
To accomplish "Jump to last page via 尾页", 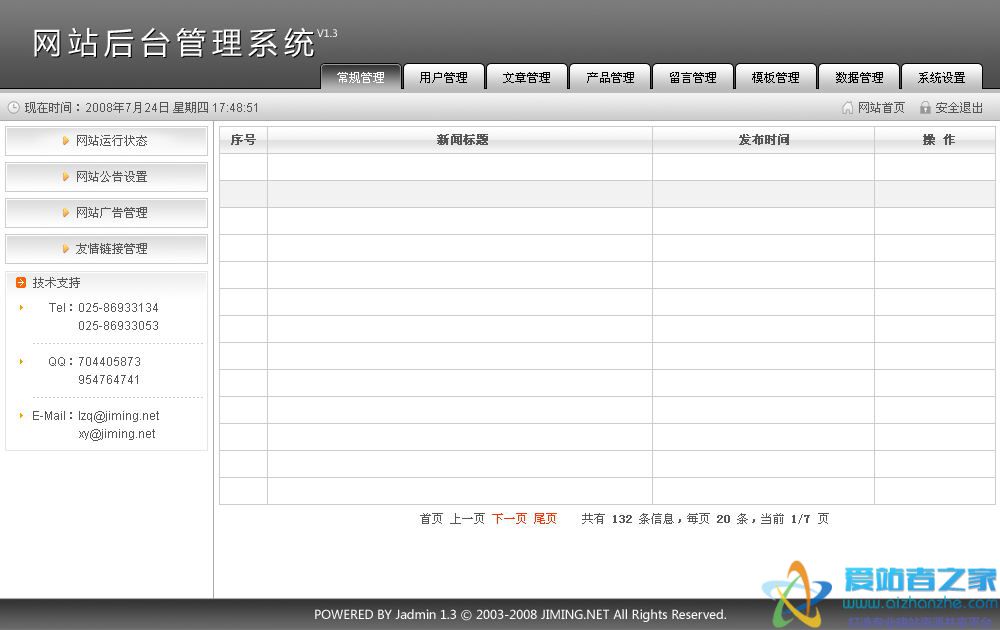I will 545,519.
